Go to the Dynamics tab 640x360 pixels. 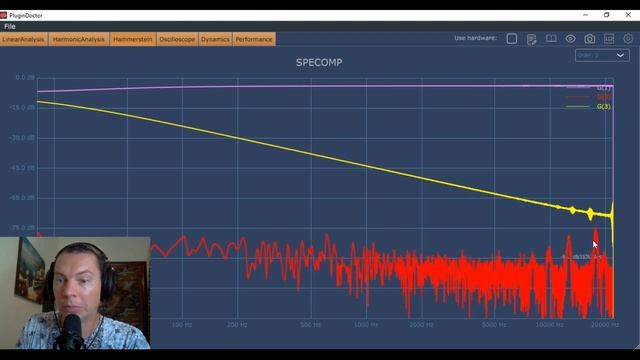pyautogui.click(x=215, y=39)
